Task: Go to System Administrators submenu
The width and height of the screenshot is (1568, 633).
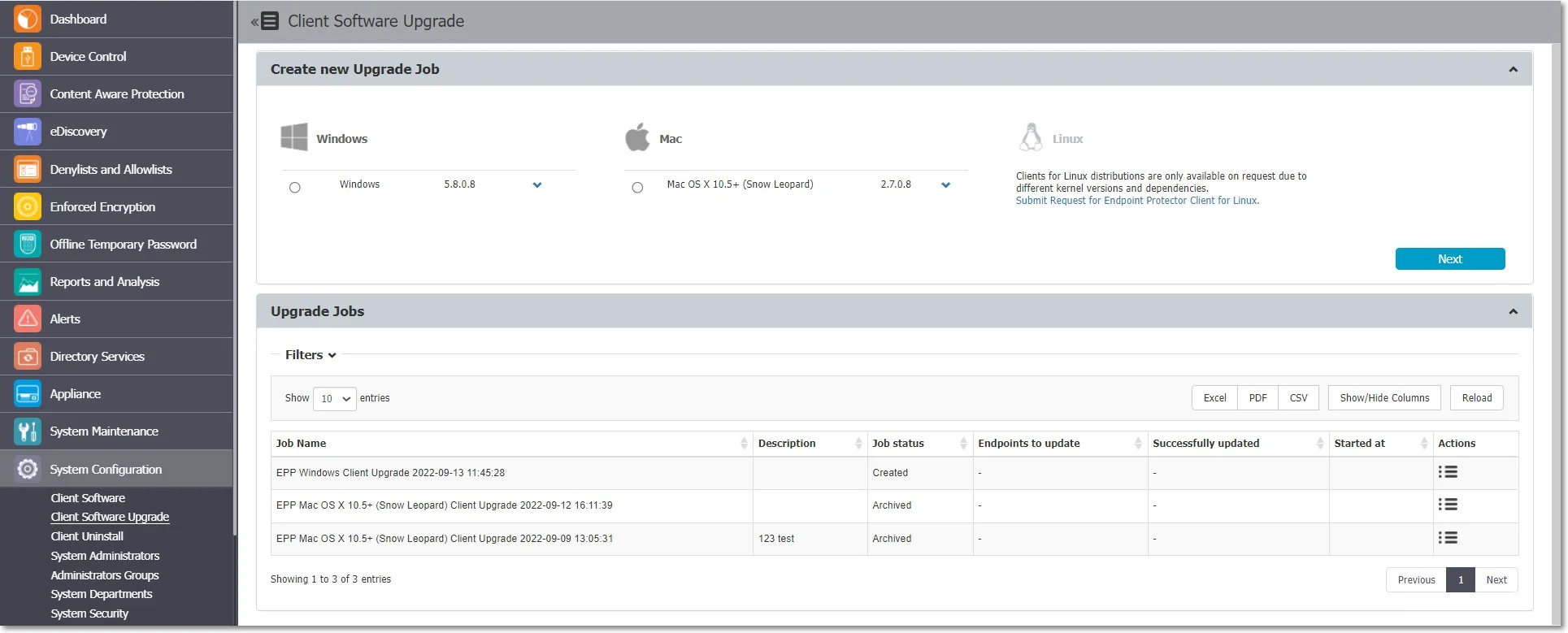Action: pyautogui.click(x=105, y=556)
